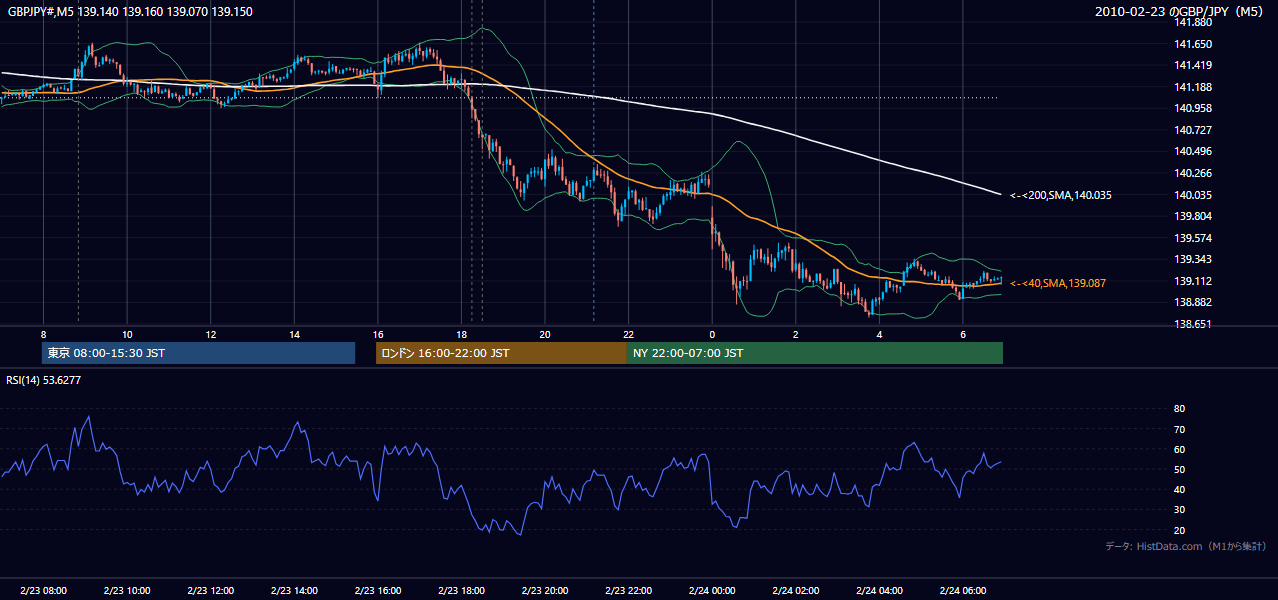
Task: Click the RSI 50 level label
Action: [1179, 469]
